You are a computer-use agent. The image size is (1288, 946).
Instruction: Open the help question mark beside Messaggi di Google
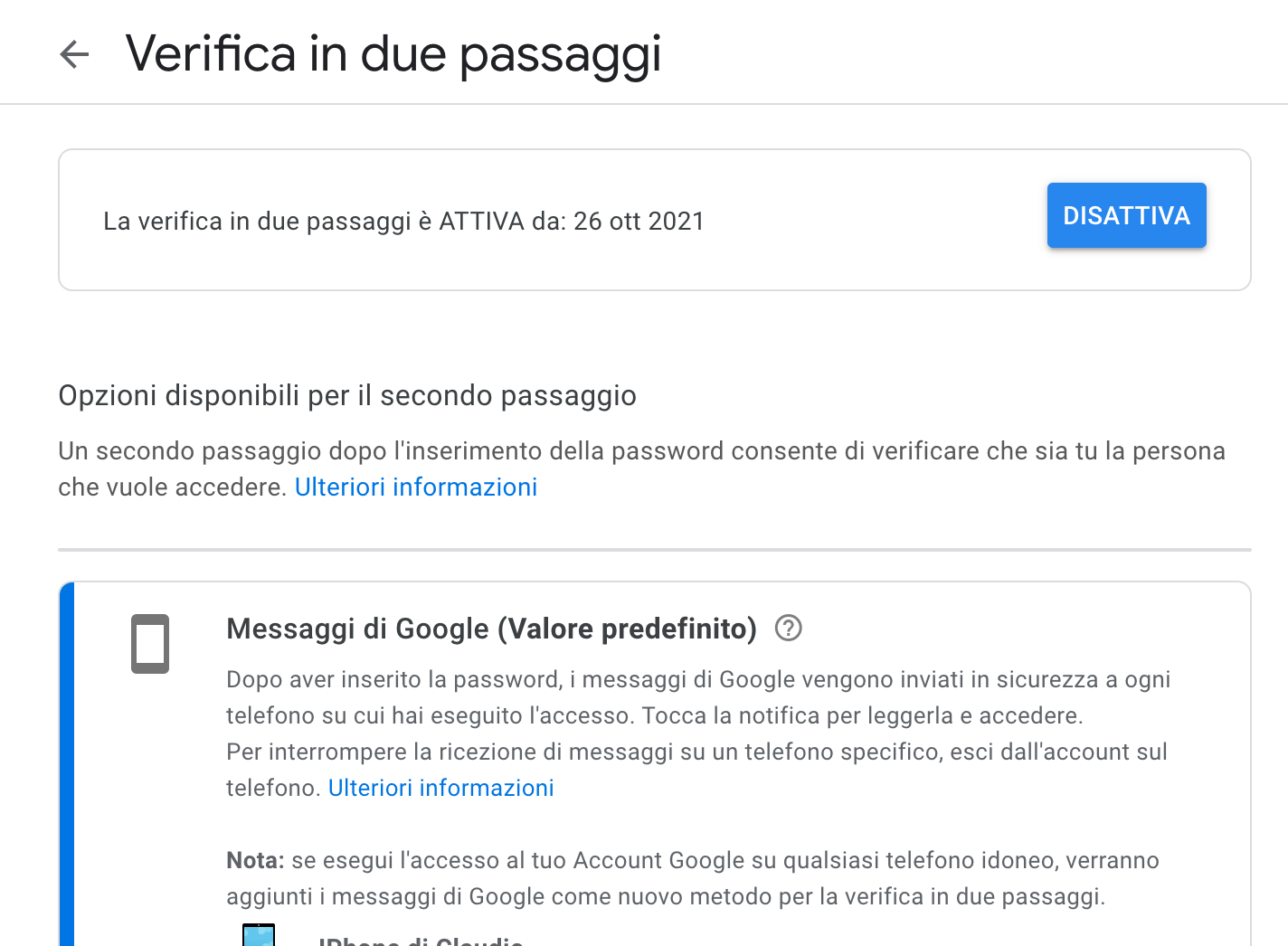[x=789, y=628]
